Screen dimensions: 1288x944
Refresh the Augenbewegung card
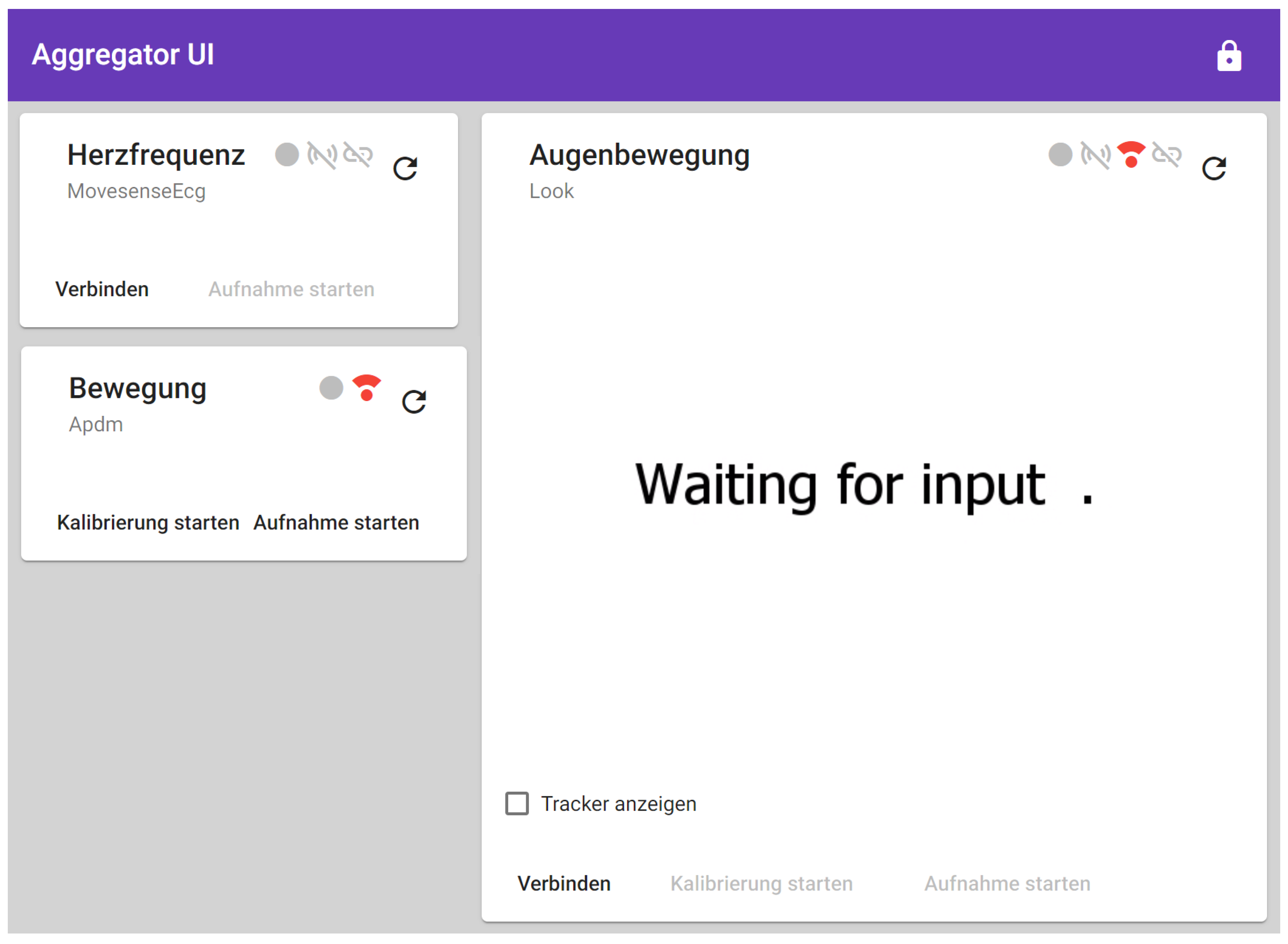point(1214,169)
